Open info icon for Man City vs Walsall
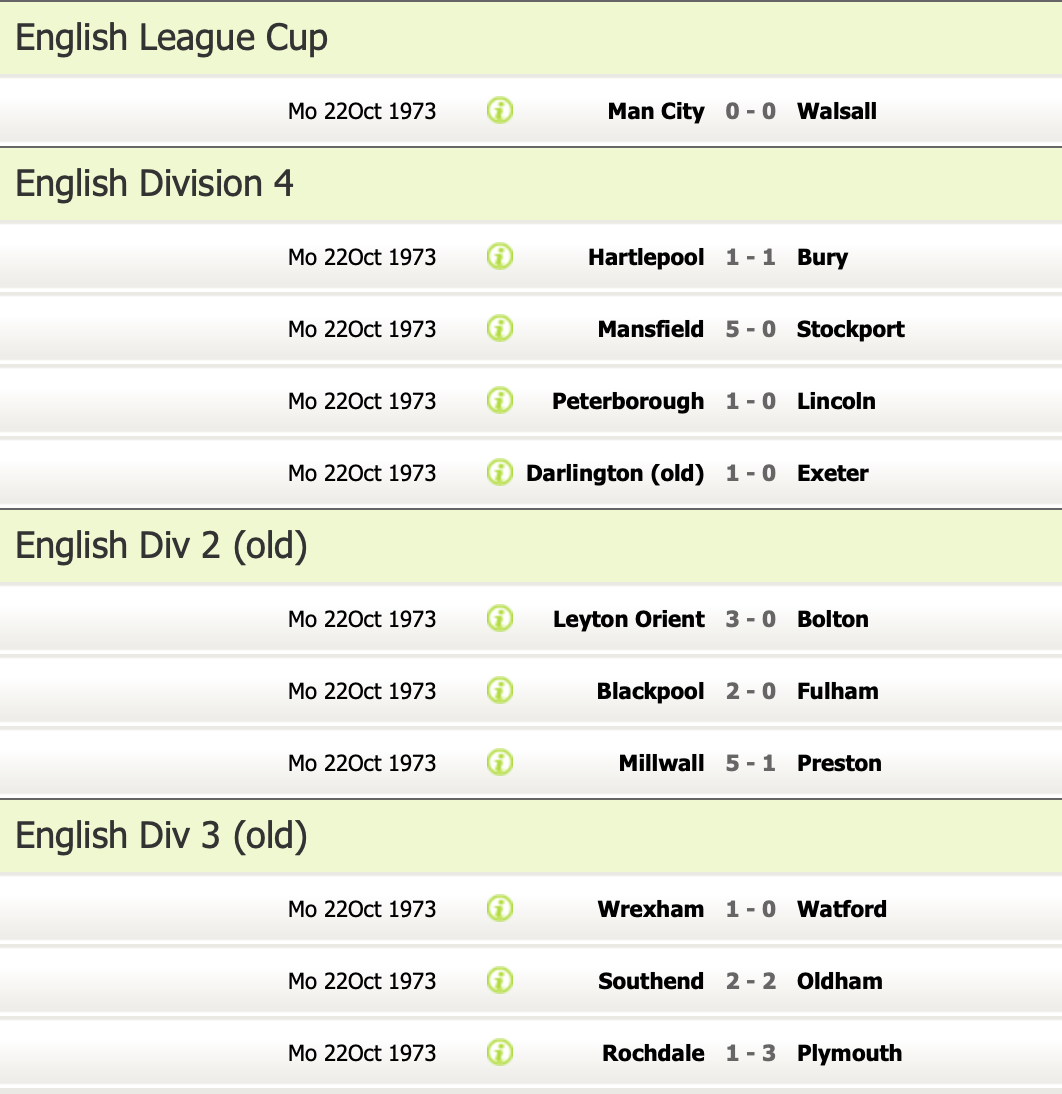The image size is (1062, 1094). [x=500, y=111]
